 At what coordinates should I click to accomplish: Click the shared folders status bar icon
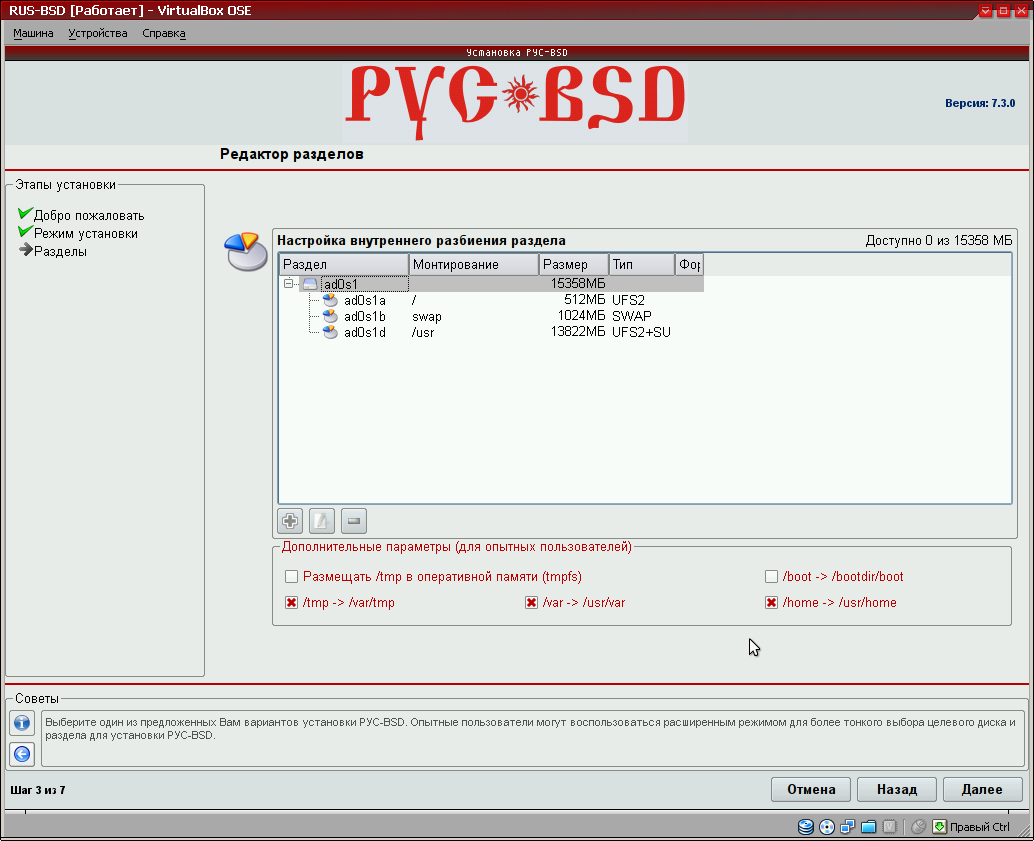(x=868, y=826)
